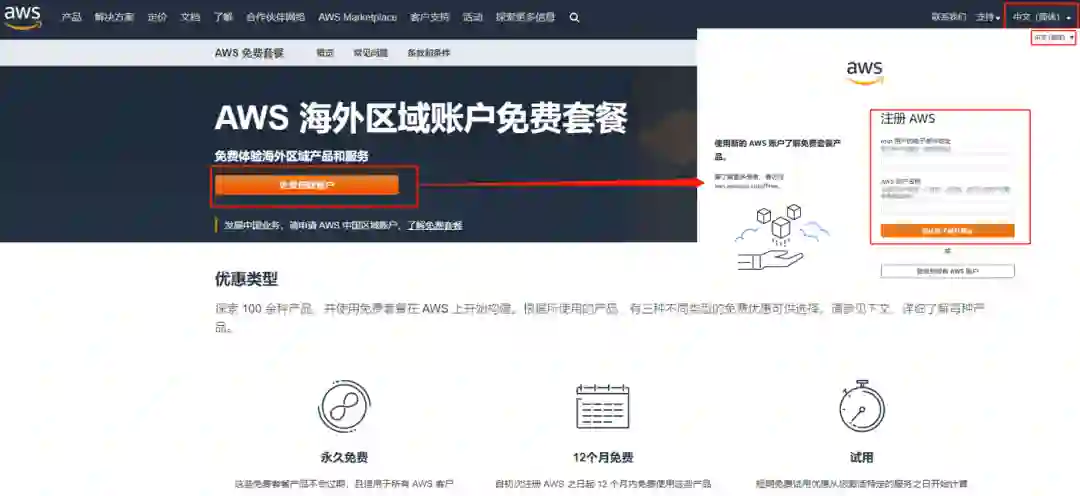Click the 试用 heading
Screen dimensions: 1080x496
click(862, 458)
